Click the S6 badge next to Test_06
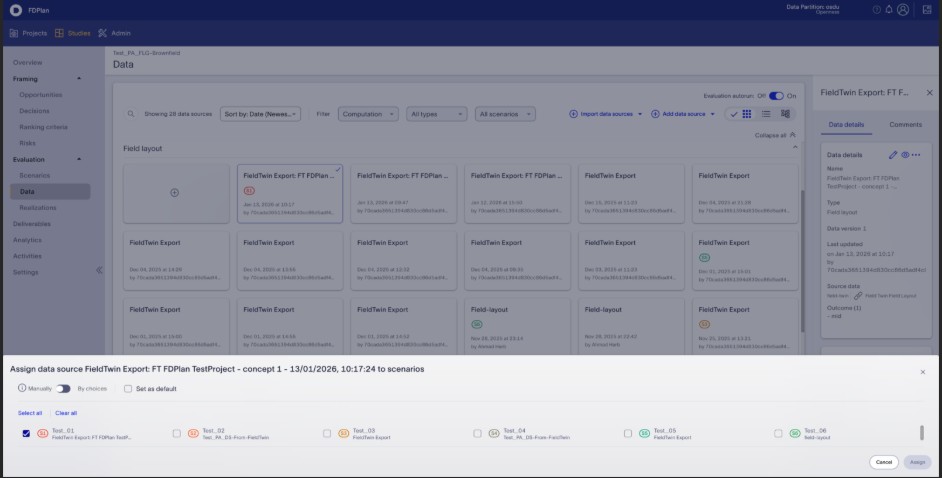The width and height of the screenshot is (942, 478). pos(795,433)
